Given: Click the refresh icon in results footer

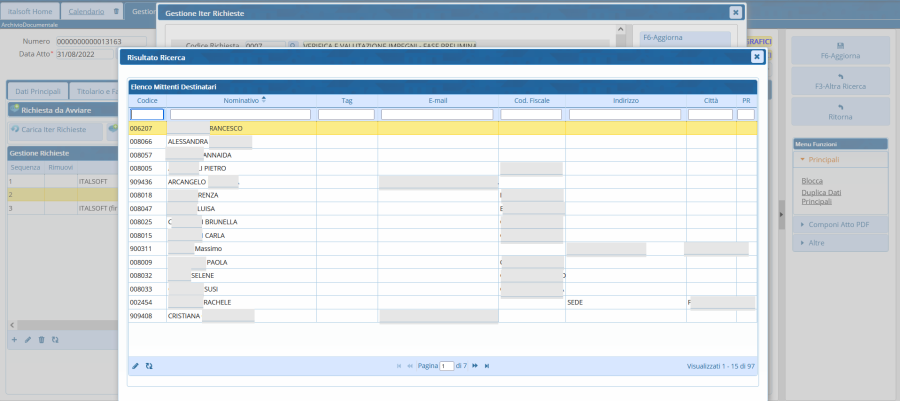Looking at the screenshot, I should tap(149, 366).
